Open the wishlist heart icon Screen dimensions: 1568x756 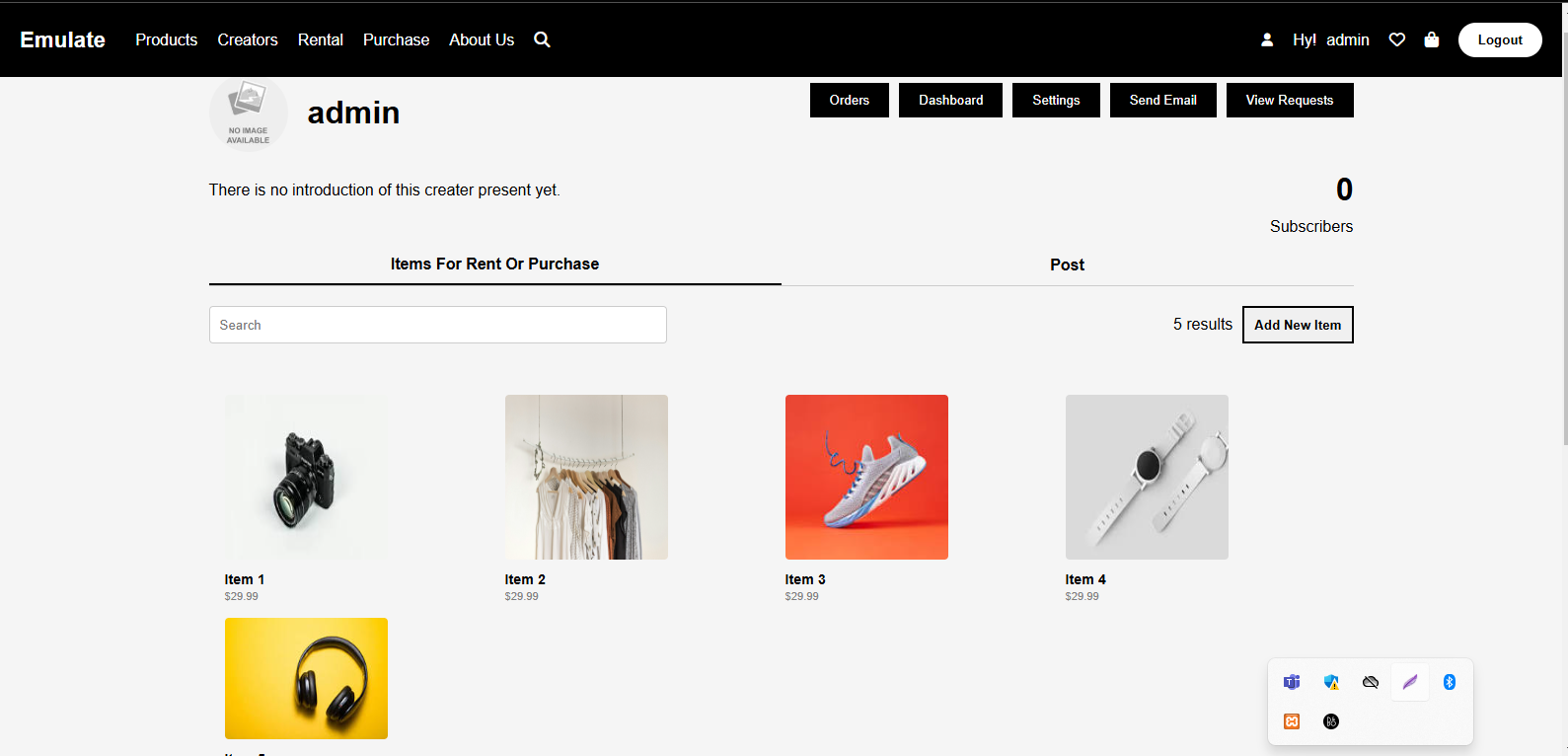(1396, 39)
